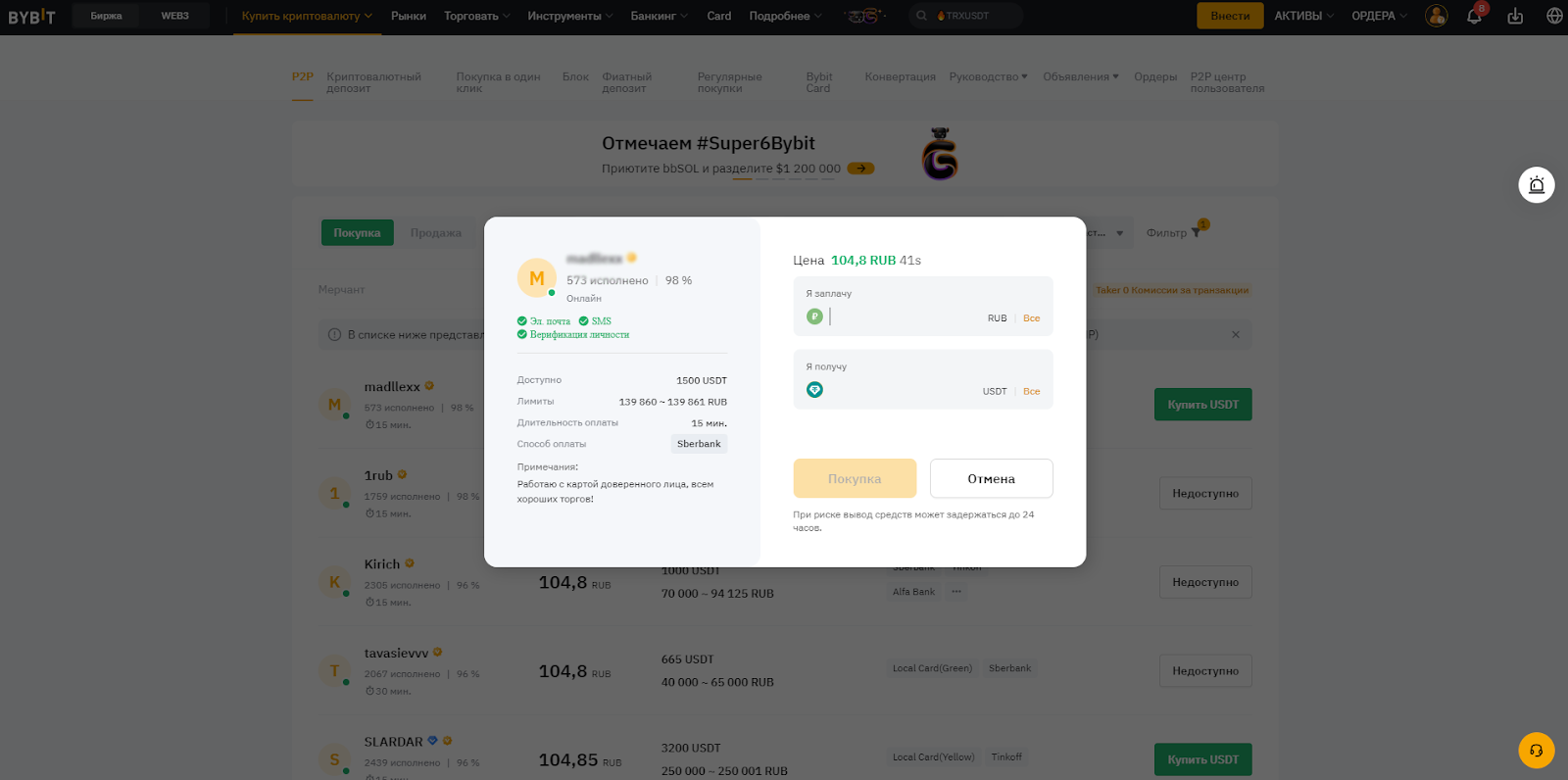Open Регулярные покупки tab
The width and height of the screenshot is (1568, 780).
pyautogui.click(x=729, y=82)
